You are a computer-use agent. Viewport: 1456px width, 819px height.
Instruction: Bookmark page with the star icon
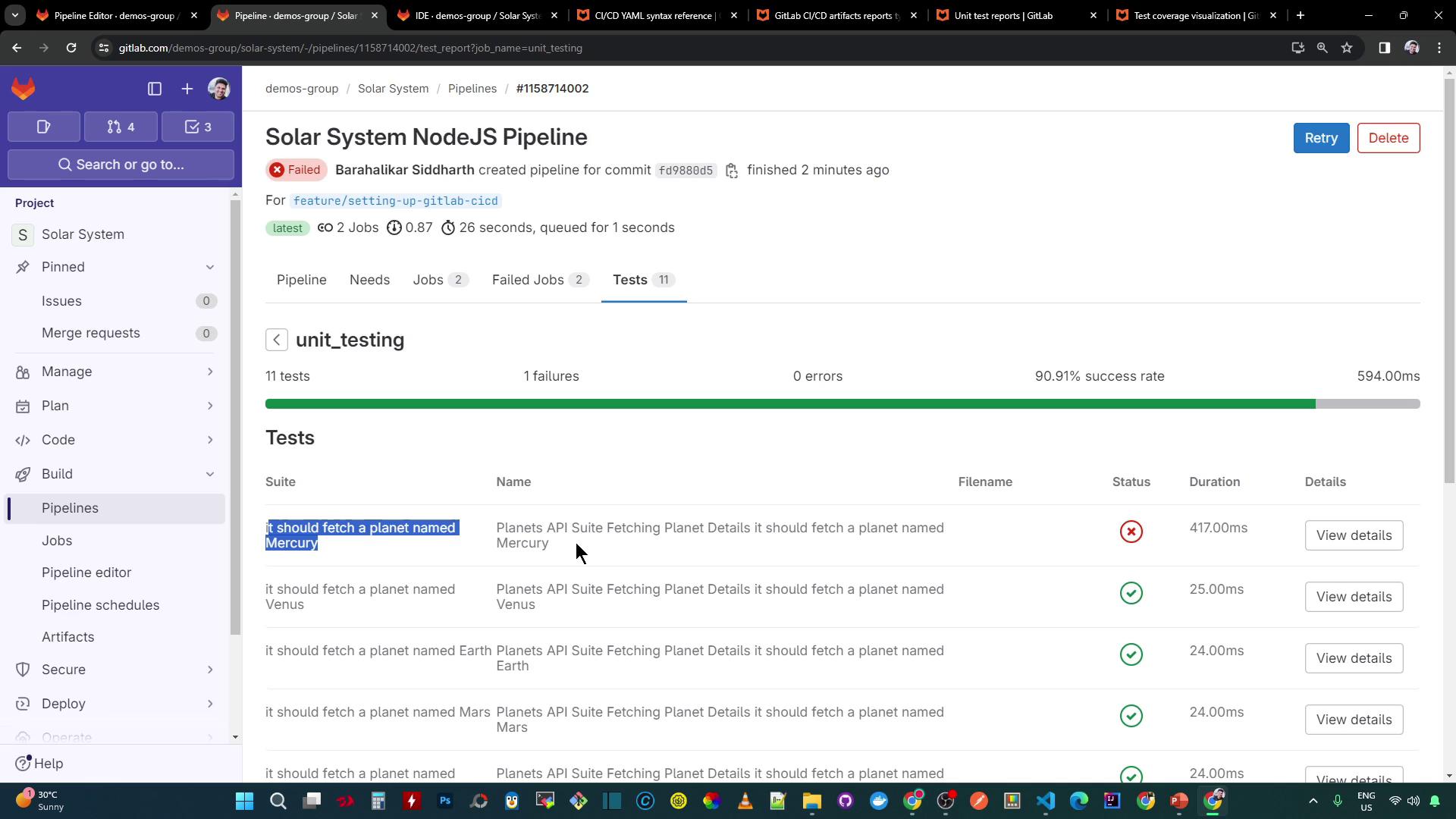coord(1347,48)
